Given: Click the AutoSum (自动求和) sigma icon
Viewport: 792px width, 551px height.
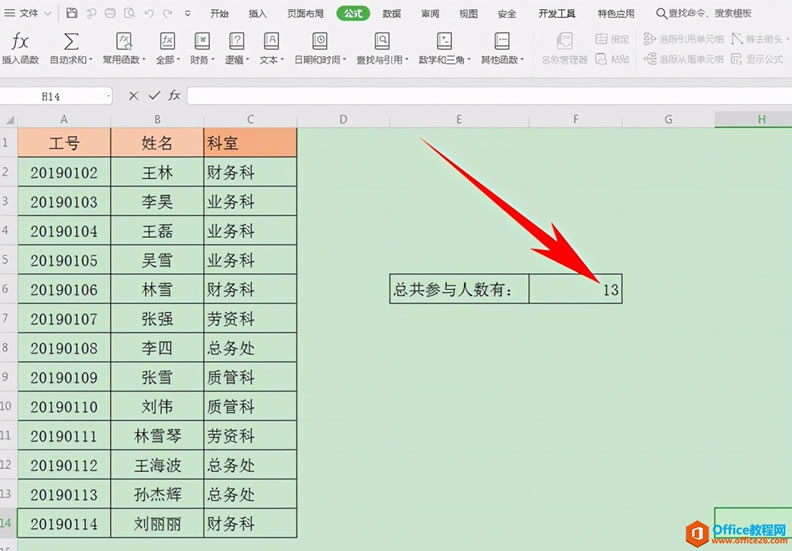Looking at the screenshot, I should [71, 41].
